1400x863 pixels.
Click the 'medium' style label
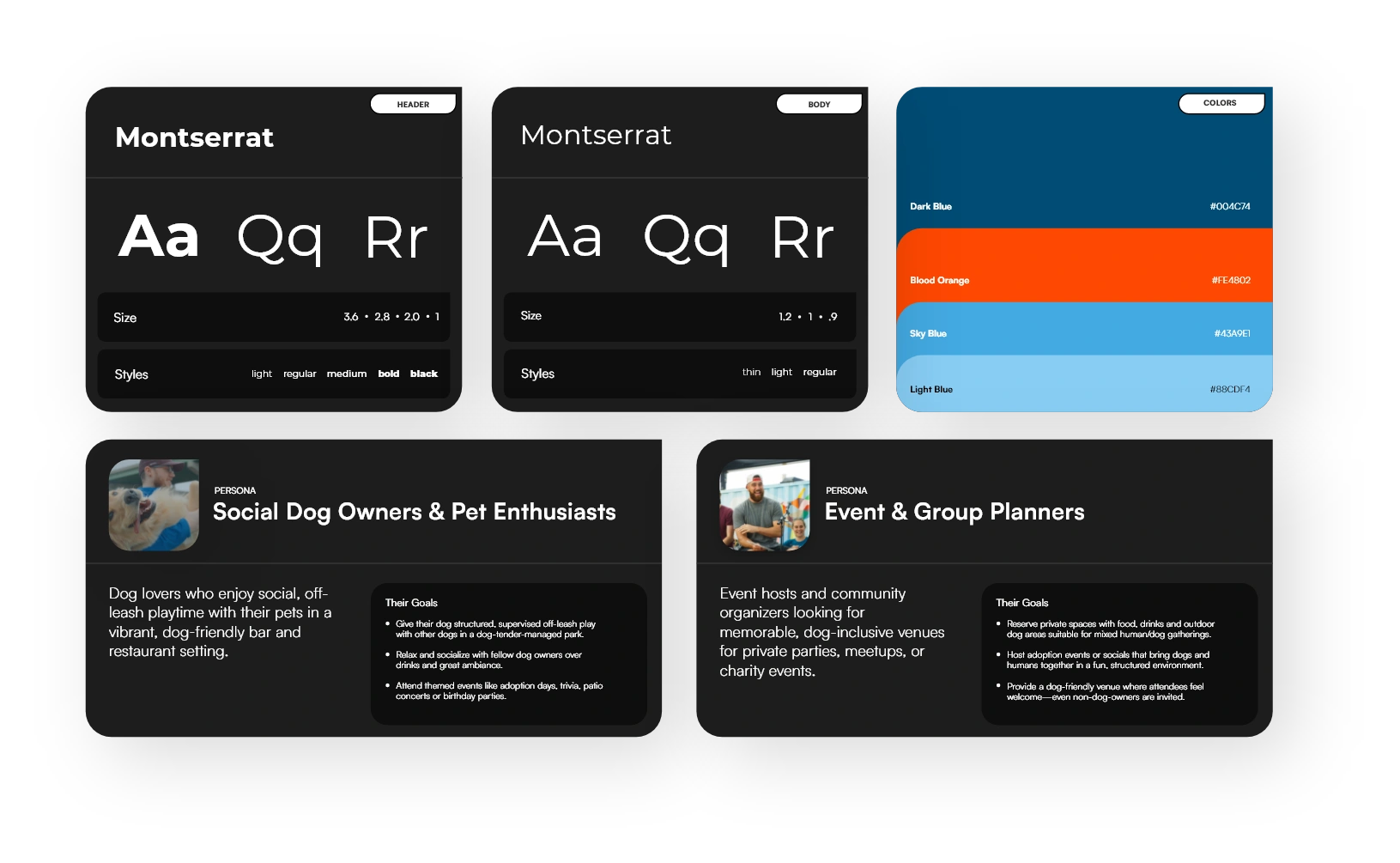(x=347, y=374)
